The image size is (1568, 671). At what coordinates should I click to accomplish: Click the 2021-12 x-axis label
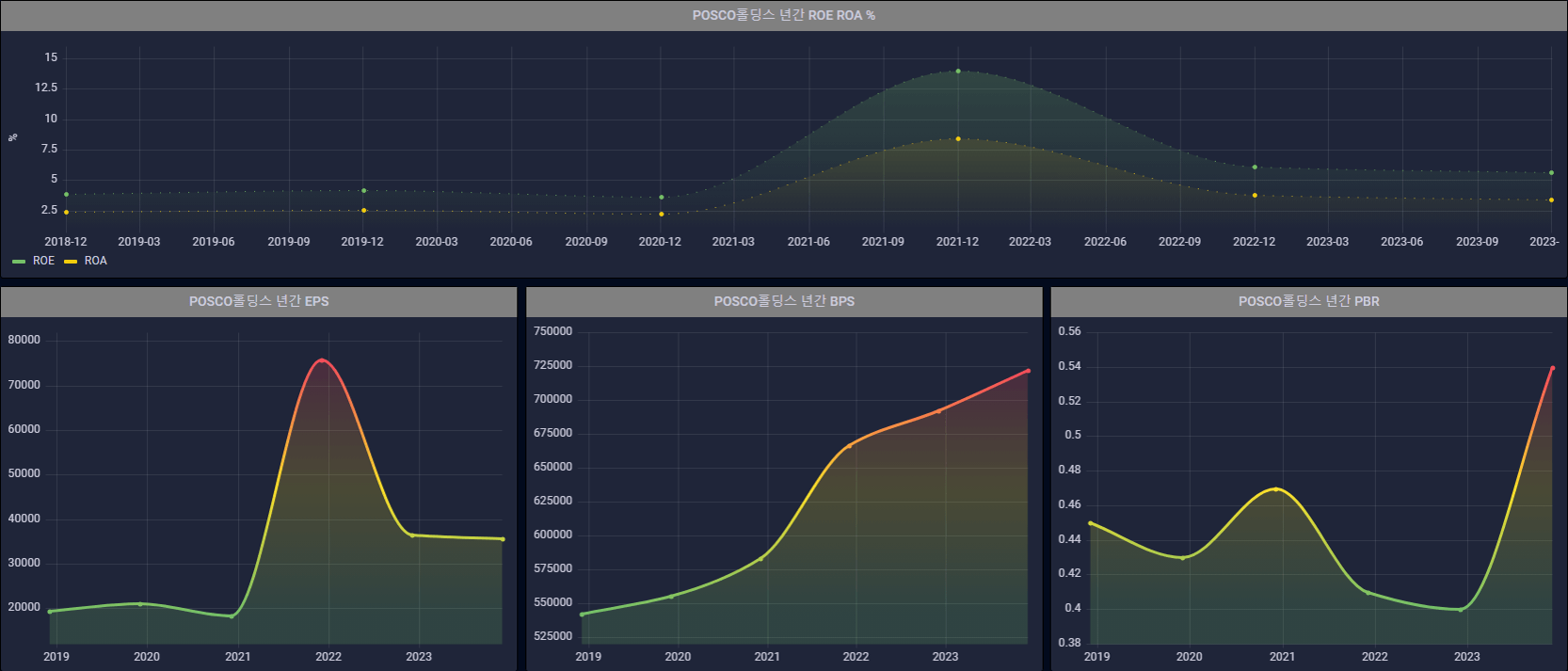pos(957,242)
